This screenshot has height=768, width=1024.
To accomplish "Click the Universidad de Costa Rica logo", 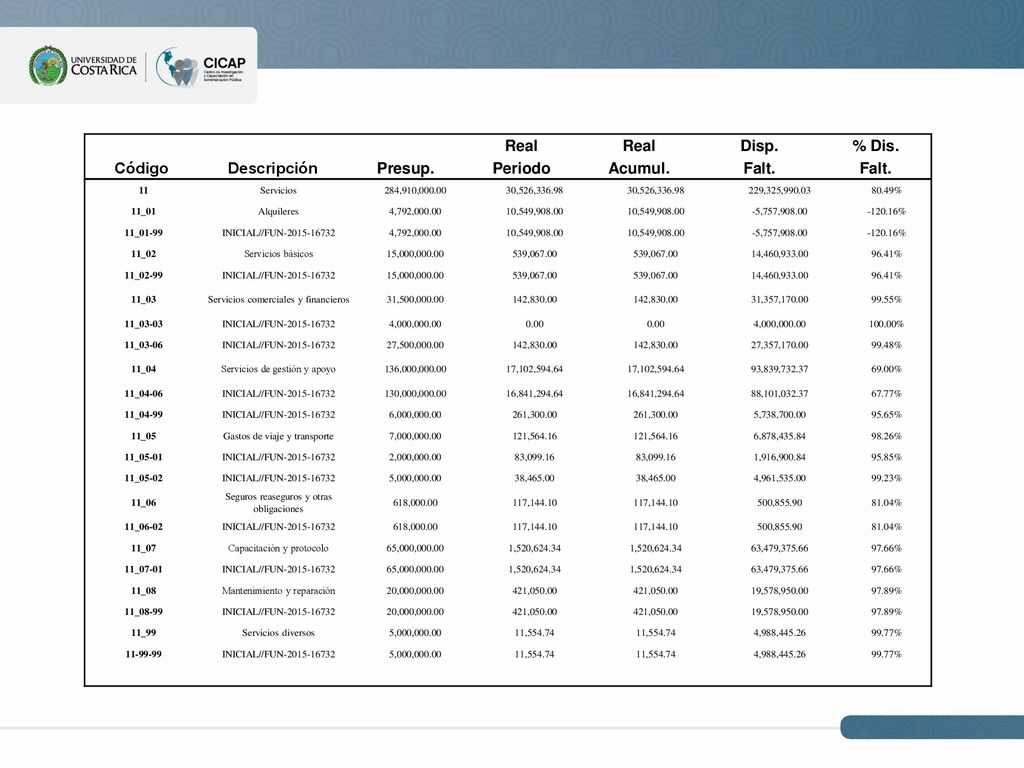I will click(83, 65).
